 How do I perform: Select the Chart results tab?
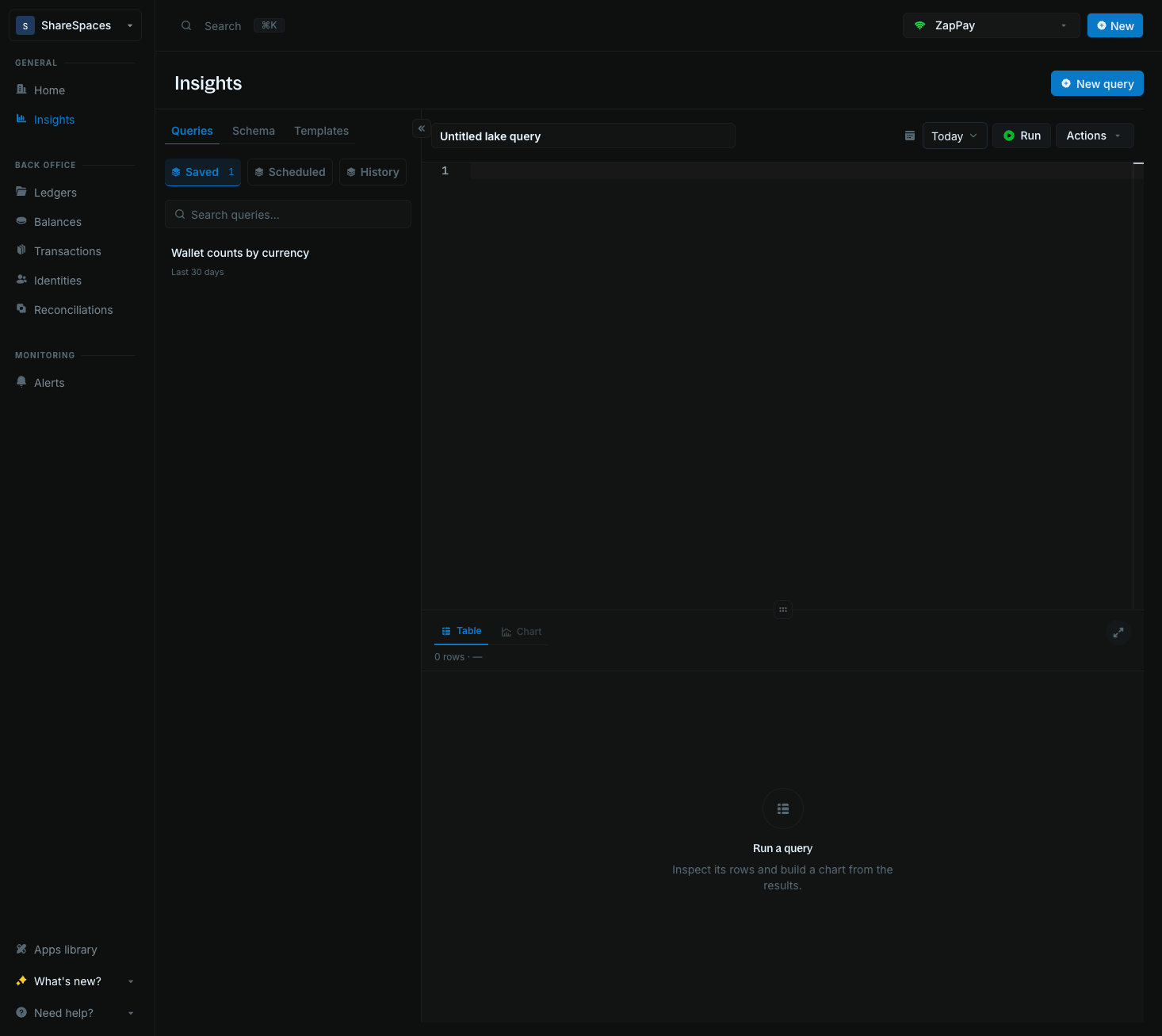pyautogui.click(x=522, y=632)
